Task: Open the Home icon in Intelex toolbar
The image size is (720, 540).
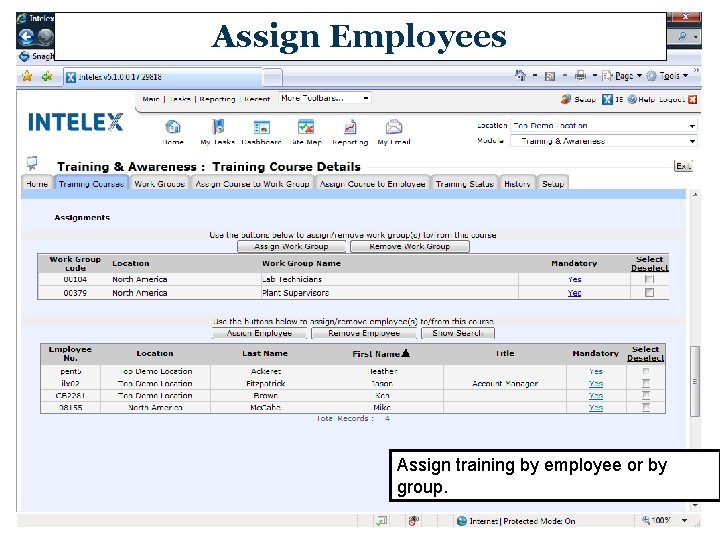Action: coord(173,126)
